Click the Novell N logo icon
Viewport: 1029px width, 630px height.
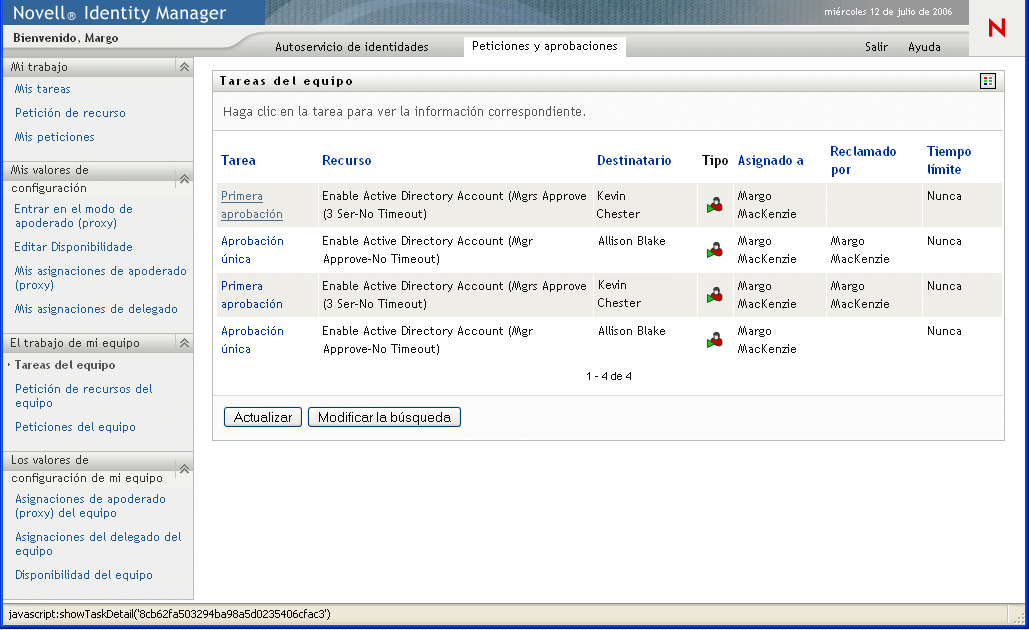click(997, 28)
